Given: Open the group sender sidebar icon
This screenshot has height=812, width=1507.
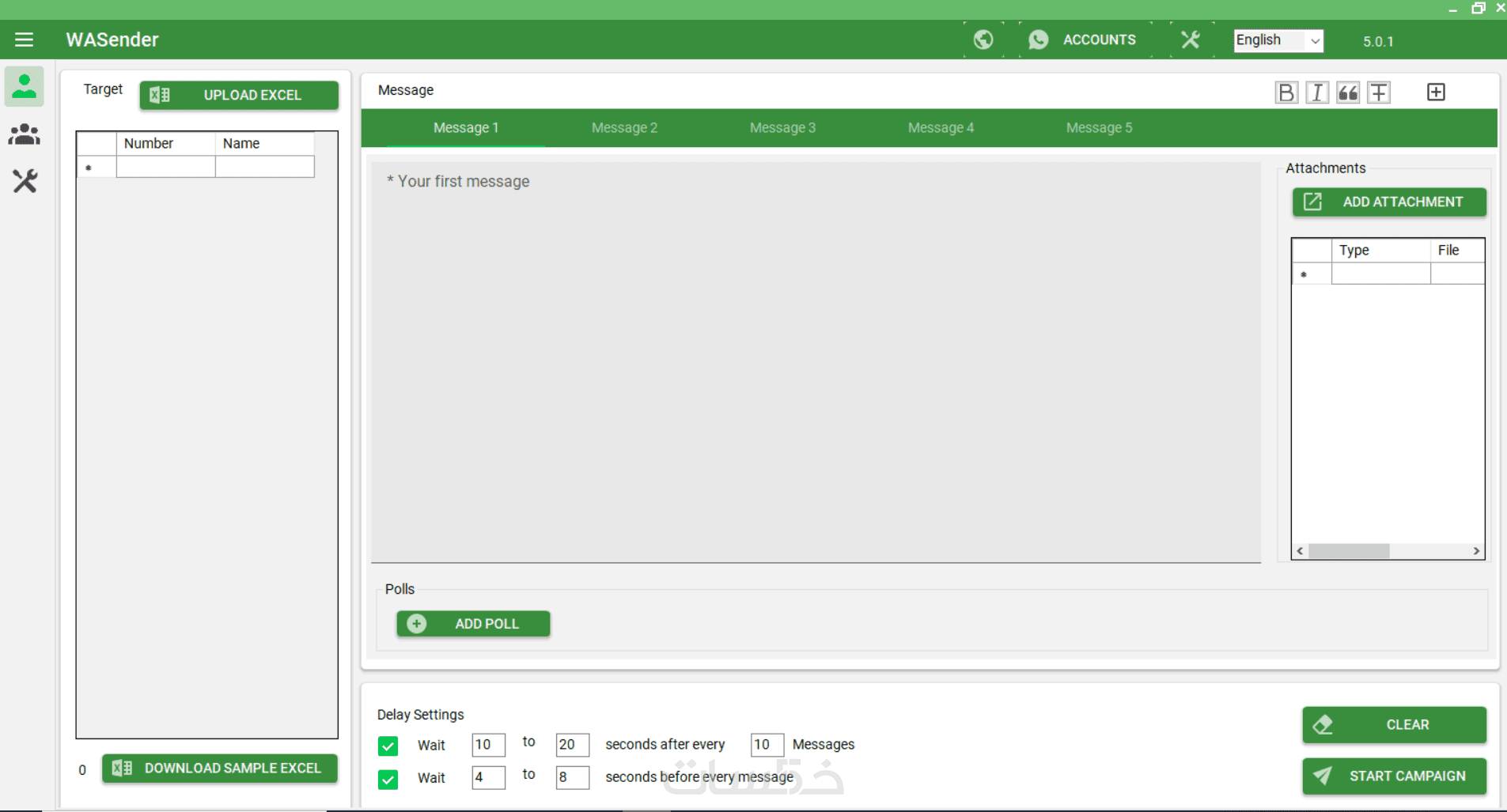Looking at the screenshot, I should pyautogui.click(x=25, y=134).
